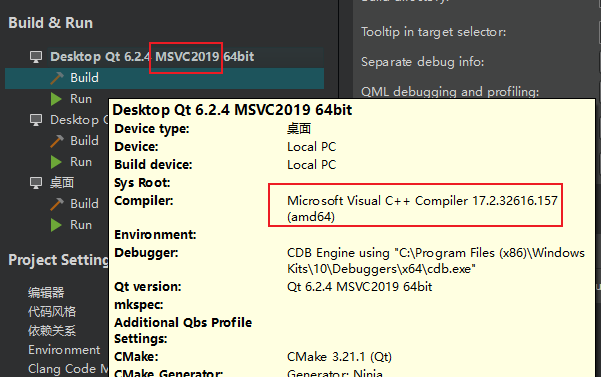Open Environment project settings

64,350
